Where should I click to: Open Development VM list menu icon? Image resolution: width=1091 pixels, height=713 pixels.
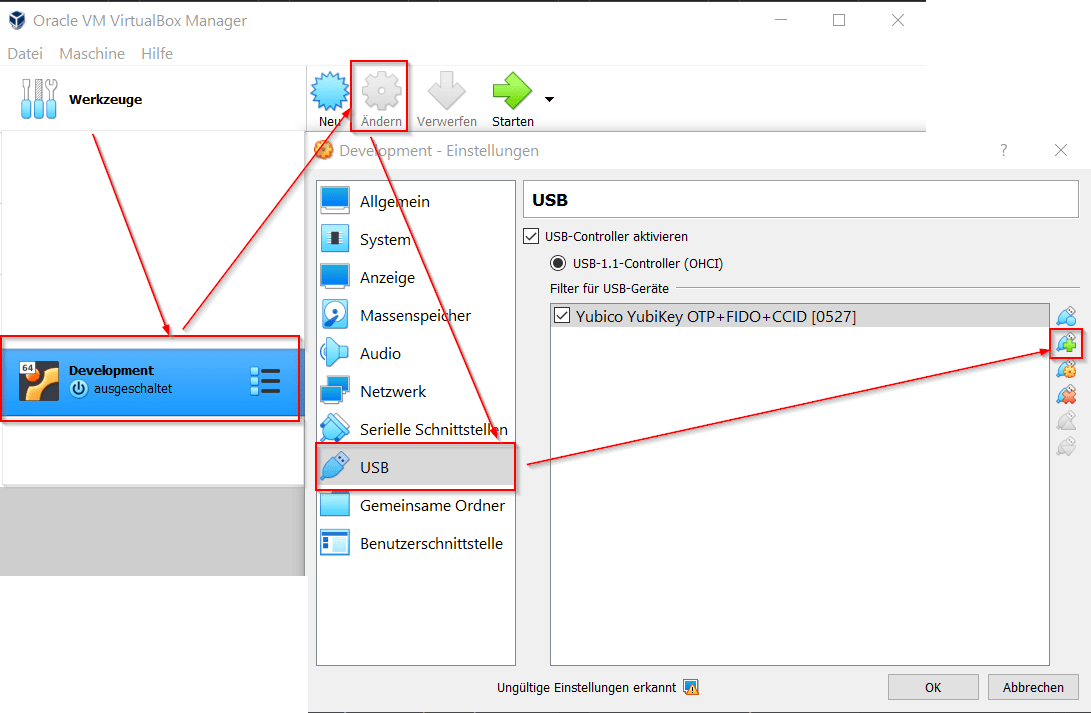click(266, 380)
